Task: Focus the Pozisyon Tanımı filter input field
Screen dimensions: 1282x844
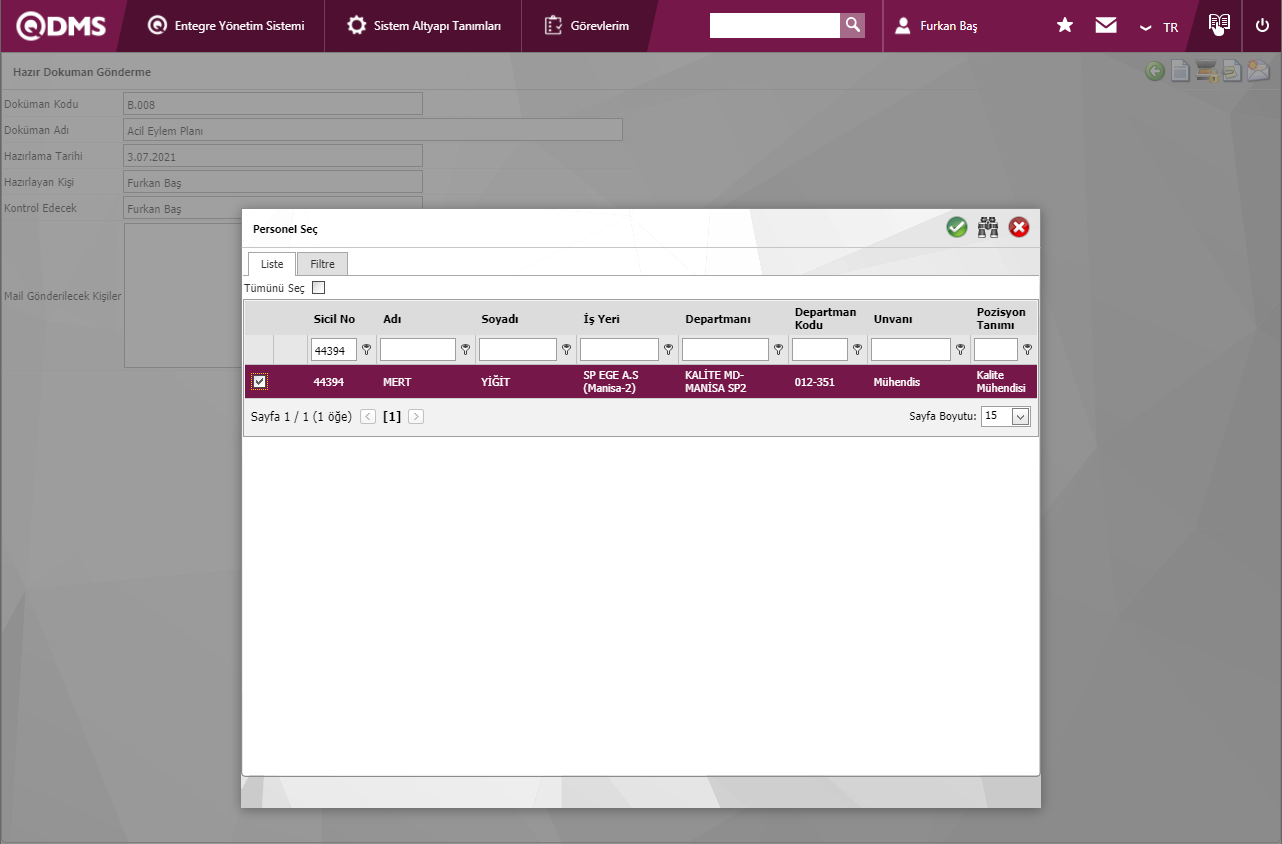Action: coord(996,350)
